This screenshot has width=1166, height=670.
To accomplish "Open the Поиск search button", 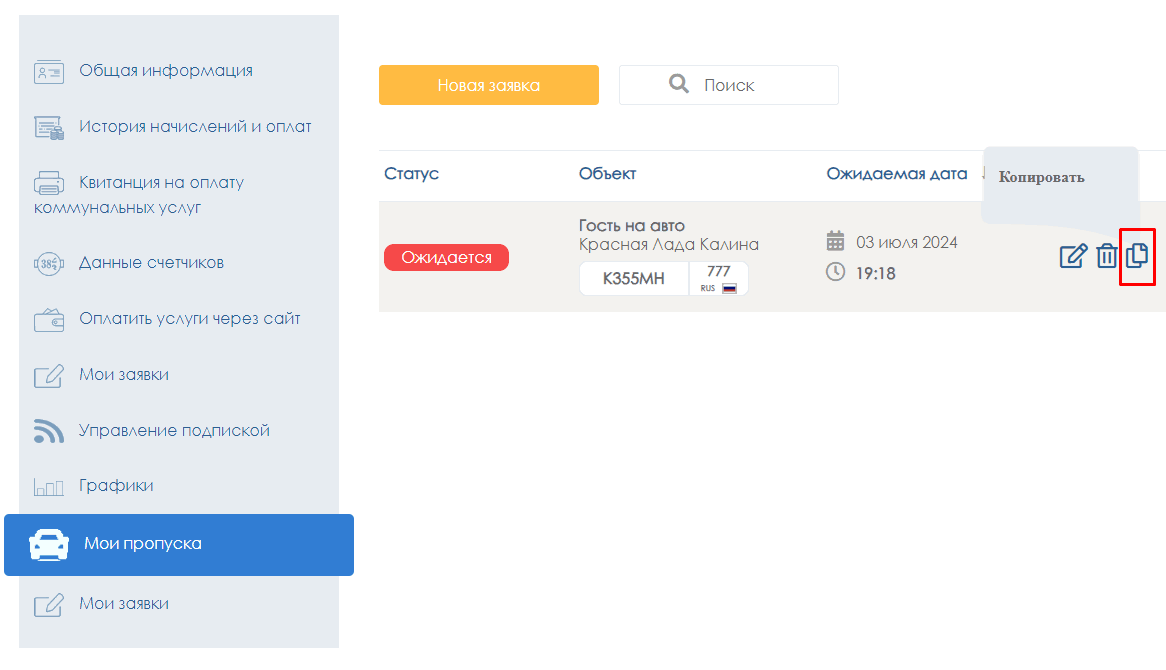I will (728, 85).
